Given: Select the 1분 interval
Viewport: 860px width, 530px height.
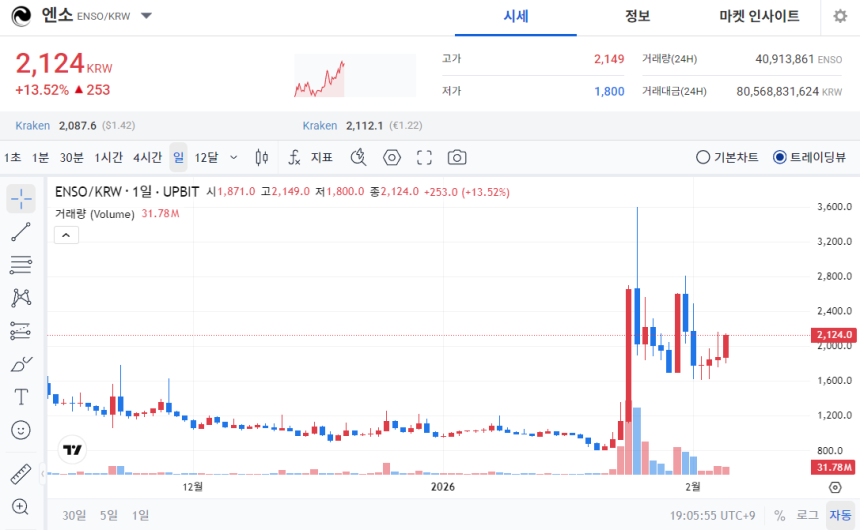Looking at the screenshot, I should [x=41, y=158].
